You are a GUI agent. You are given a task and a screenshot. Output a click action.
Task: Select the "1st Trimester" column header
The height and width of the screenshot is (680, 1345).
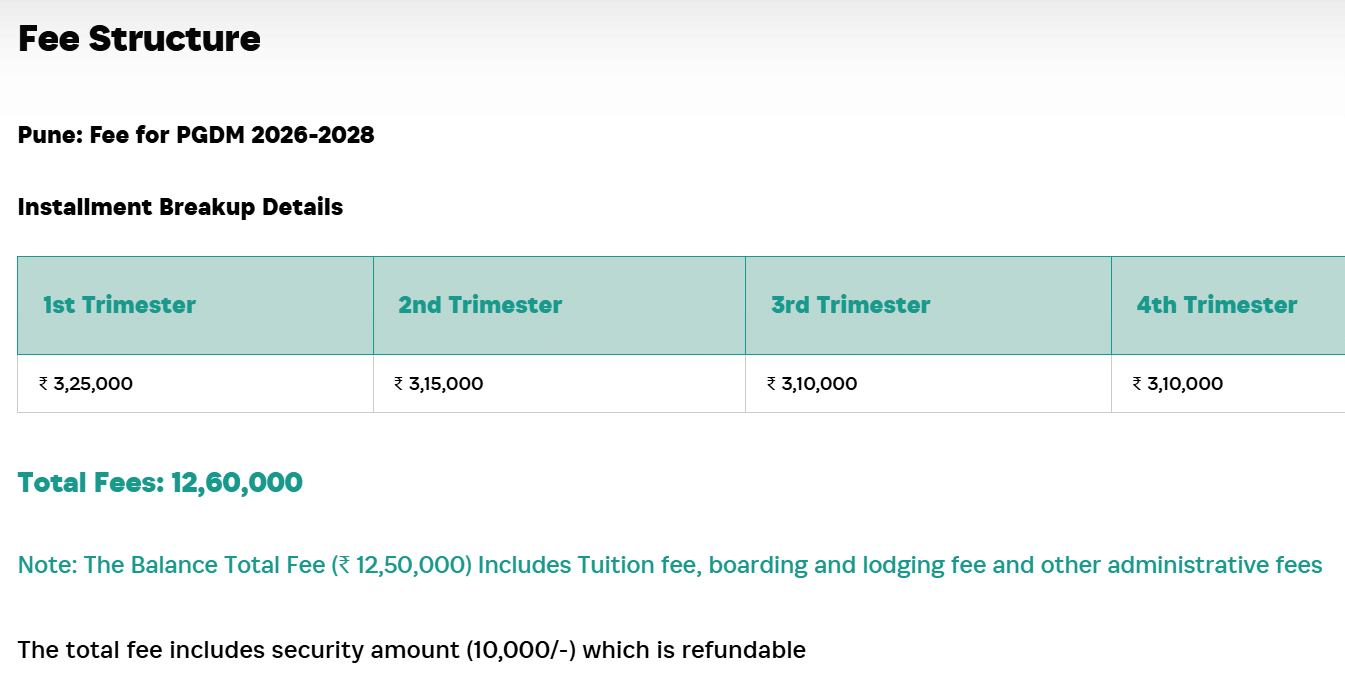(119, 305)
